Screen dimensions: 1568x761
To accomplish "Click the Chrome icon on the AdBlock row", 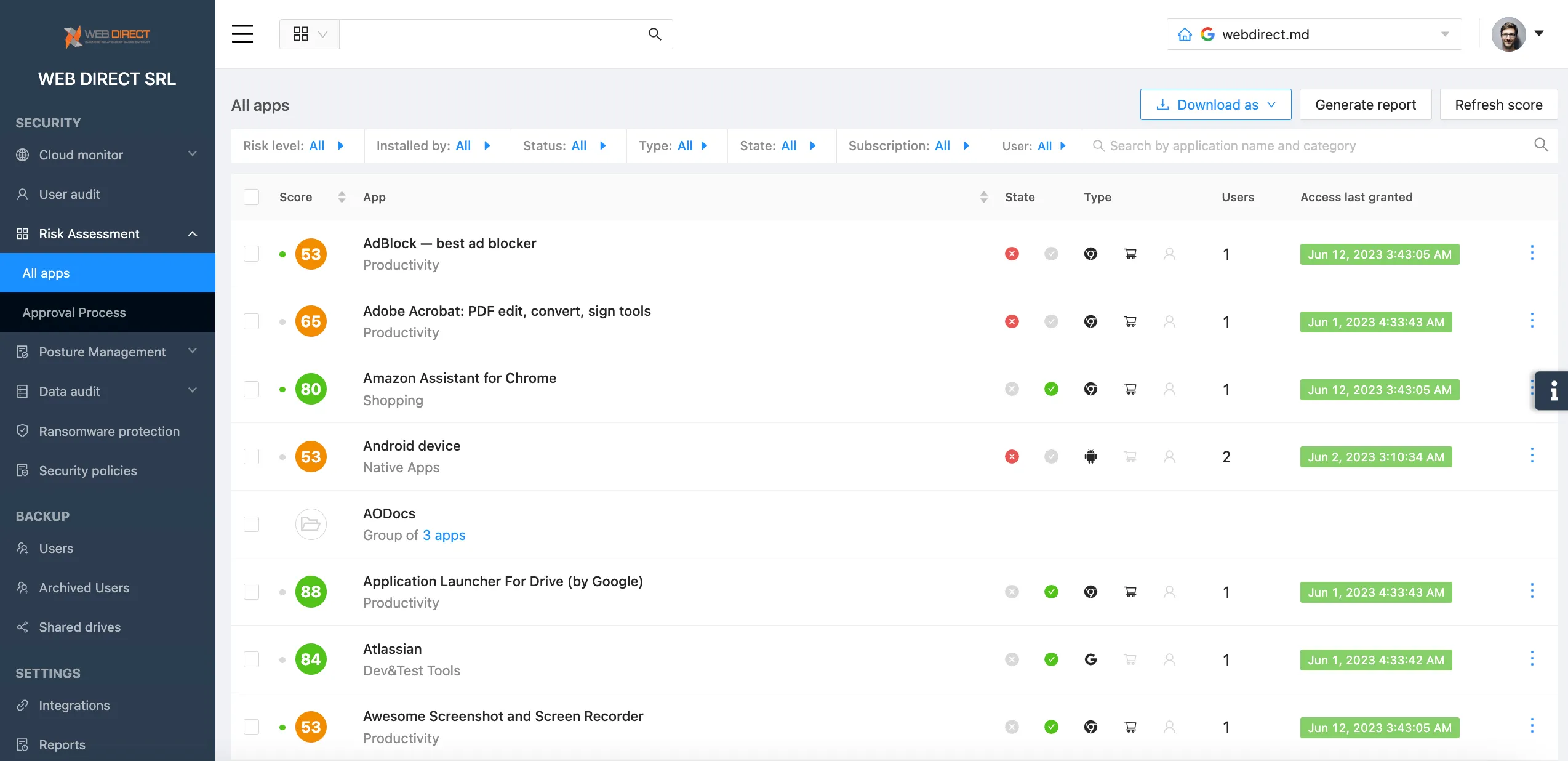I will [x=1091, y=254].
